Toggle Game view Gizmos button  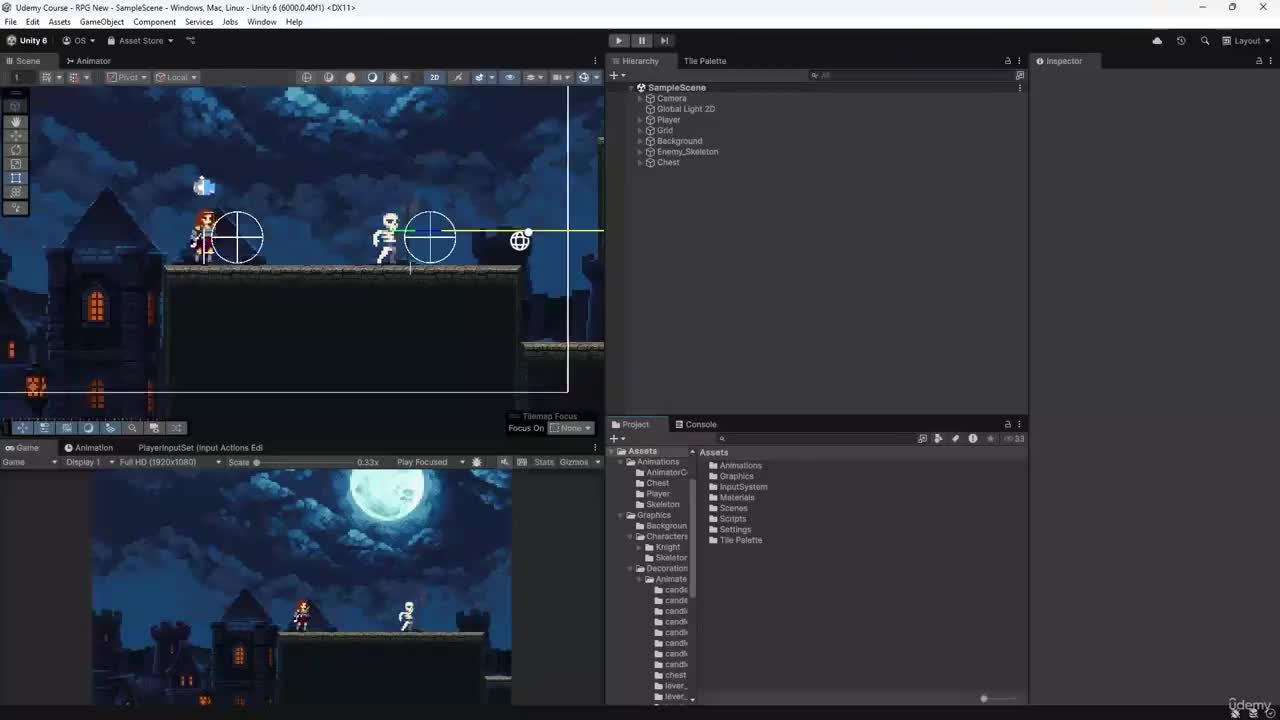pos(574,462)
